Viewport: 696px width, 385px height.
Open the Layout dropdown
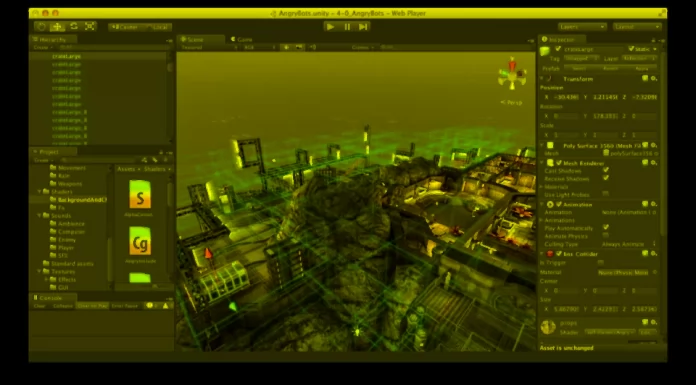point(637,27)
